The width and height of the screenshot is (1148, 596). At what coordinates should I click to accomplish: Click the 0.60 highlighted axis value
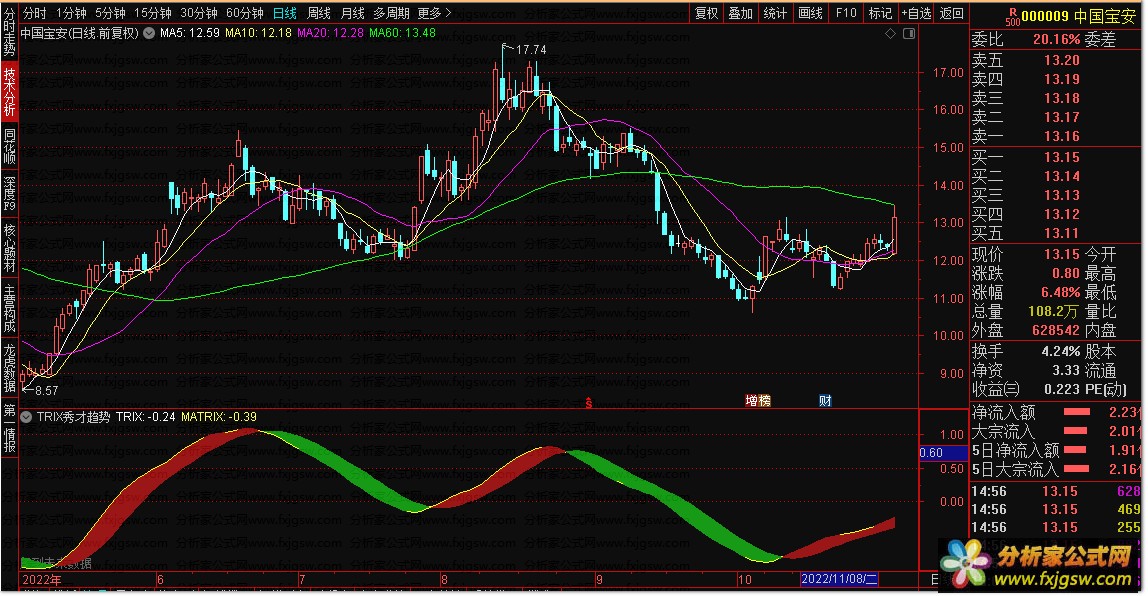click(943, 453)
